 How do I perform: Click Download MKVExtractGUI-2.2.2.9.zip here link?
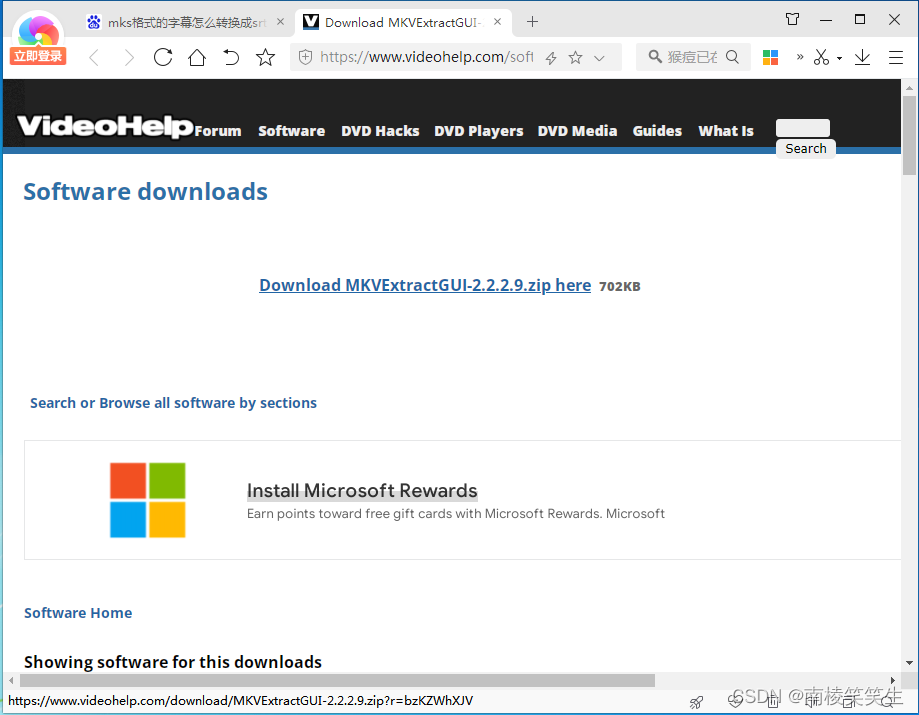coord(425,285)
